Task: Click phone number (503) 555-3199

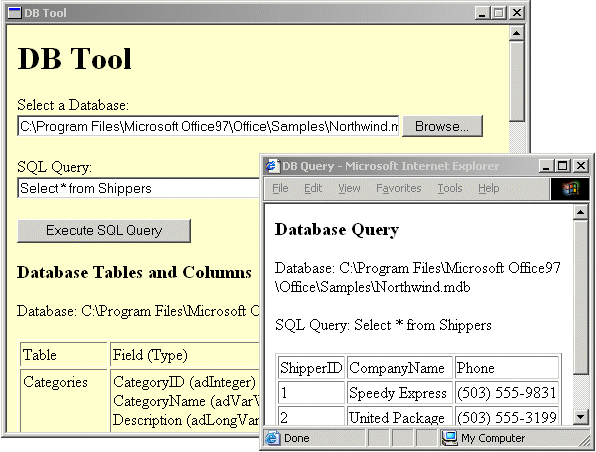Action: pyautogui.click(x=507, y=417)
